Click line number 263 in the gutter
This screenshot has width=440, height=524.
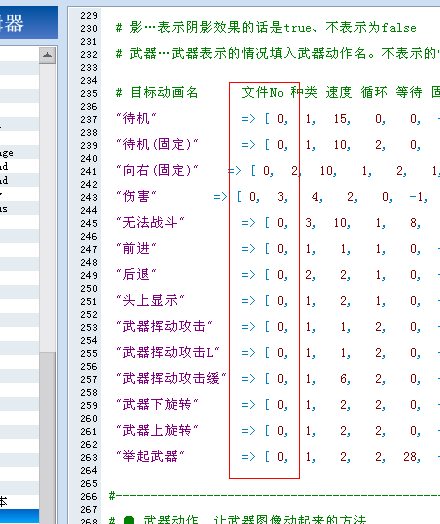[x=89, y=457]
